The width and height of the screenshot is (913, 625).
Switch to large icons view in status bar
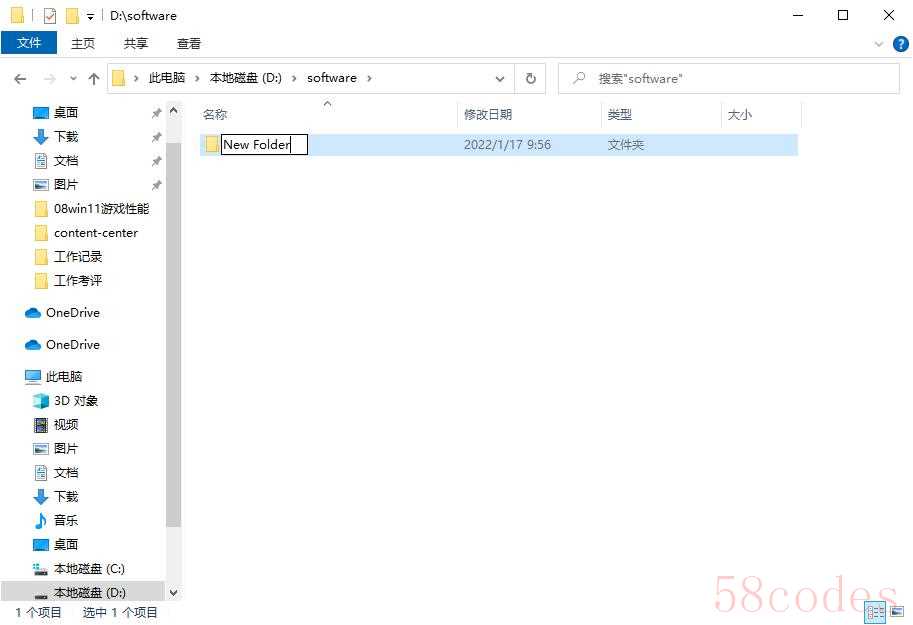897,612
